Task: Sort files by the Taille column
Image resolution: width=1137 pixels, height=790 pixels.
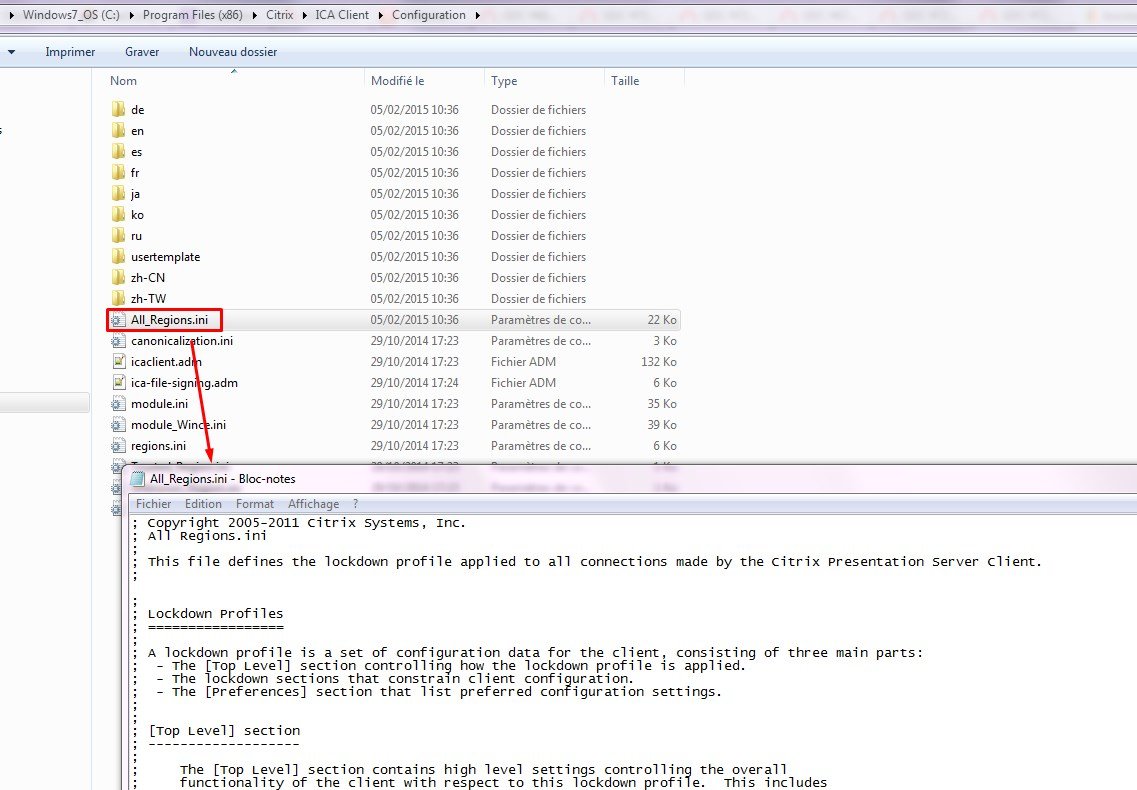Action: pos(625,81)
